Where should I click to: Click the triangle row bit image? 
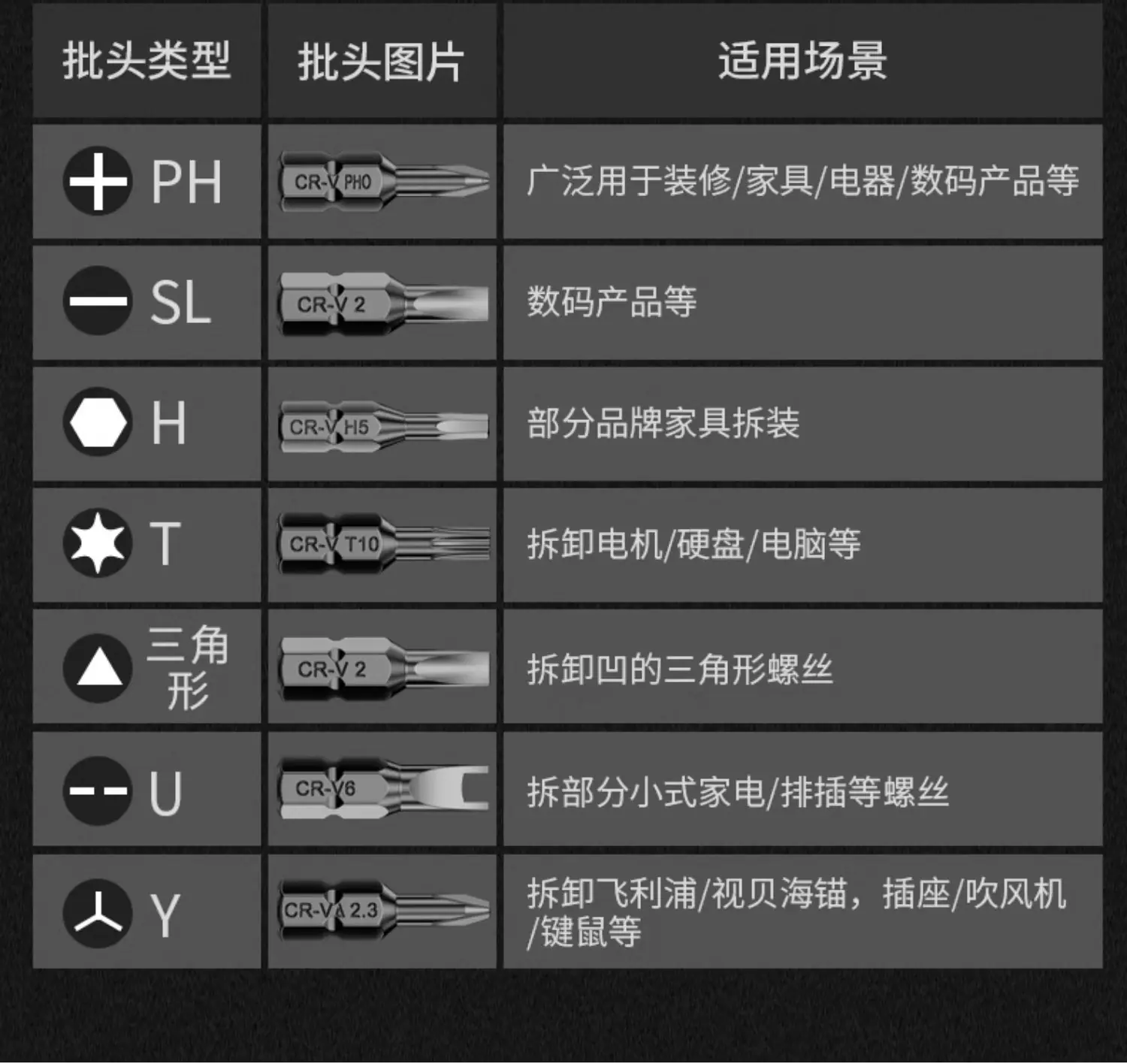(x=383, y=668)
